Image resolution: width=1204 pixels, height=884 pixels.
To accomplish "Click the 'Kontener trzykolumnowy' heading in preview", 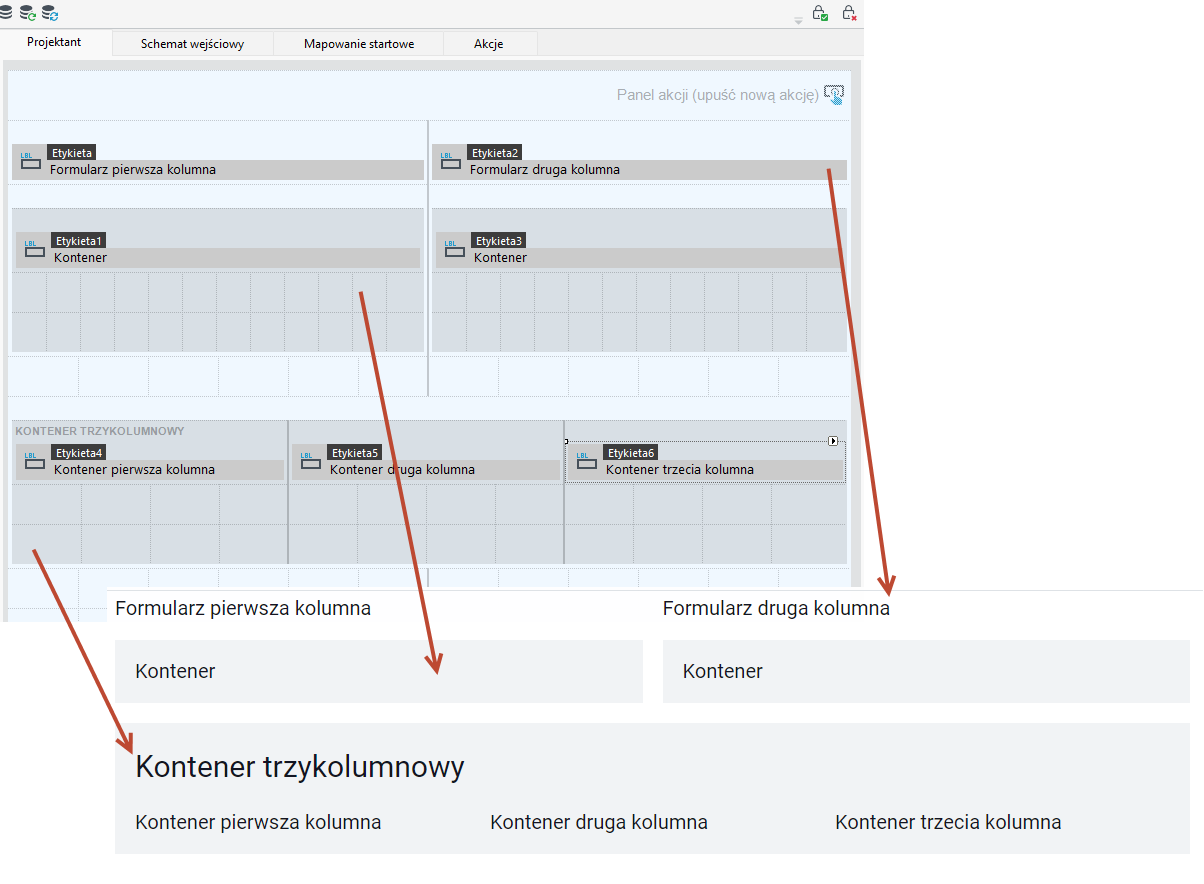I will pyautogui.click(x=300, y=768).
